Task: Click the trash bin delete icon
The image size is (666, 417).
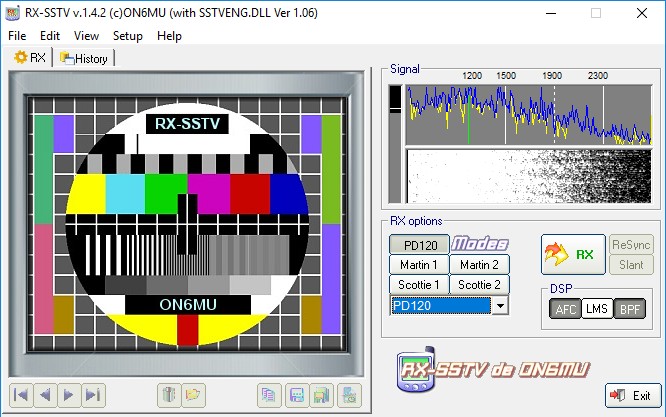Action: tap(169, 395)
